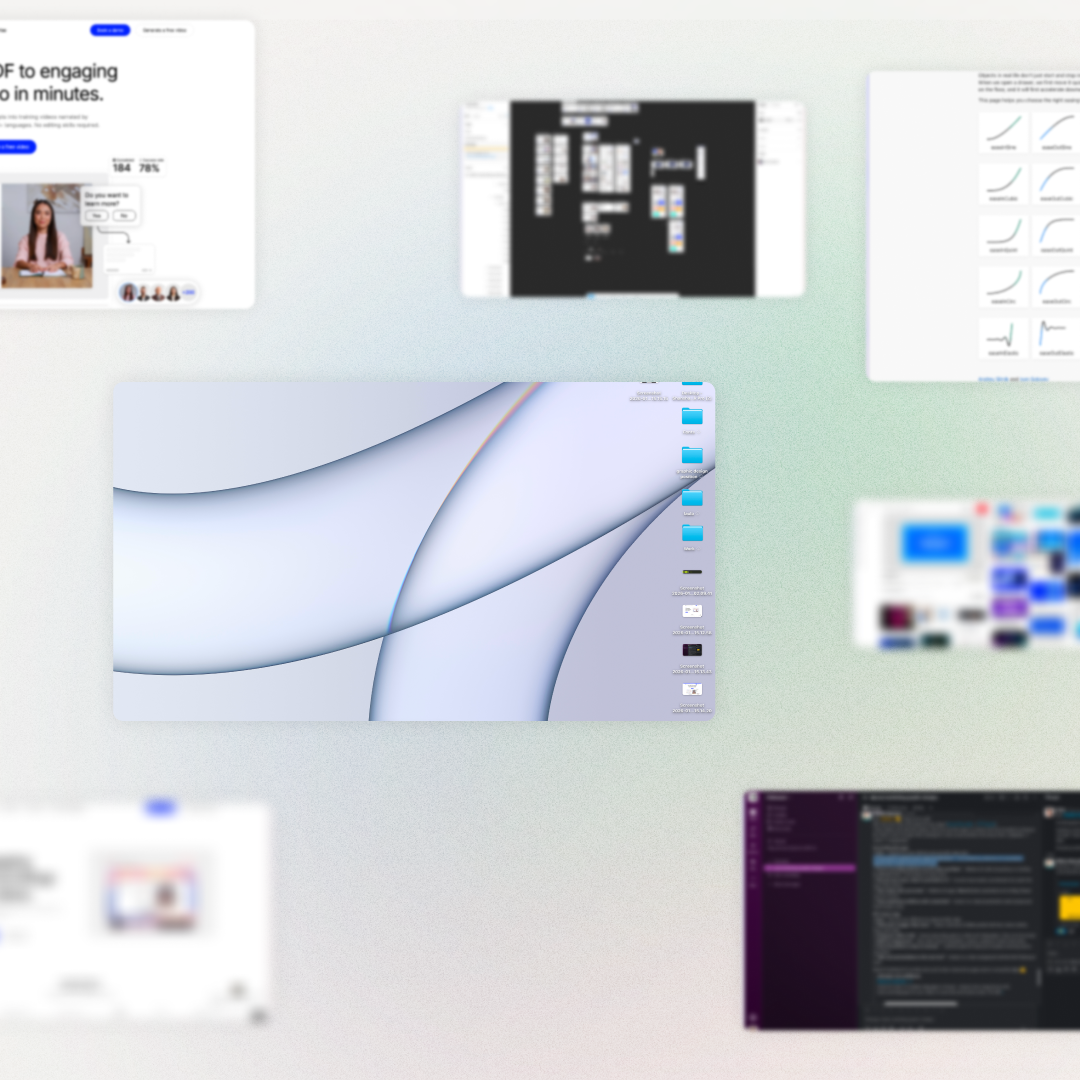Image resolution: width=1080 pixels, height=1080 pixels.
Task: Follow the Ivan Solovev author link
Action: pyautogui.click(x=1034, y=379)
